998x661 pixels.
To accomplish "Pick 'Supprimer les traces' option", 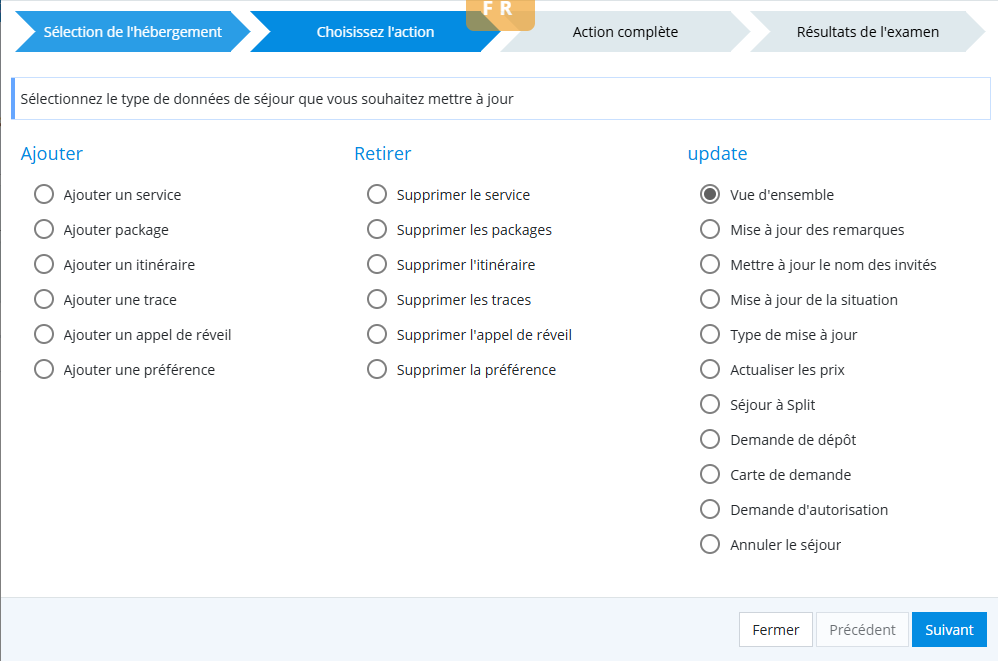I will click(377, 300).
